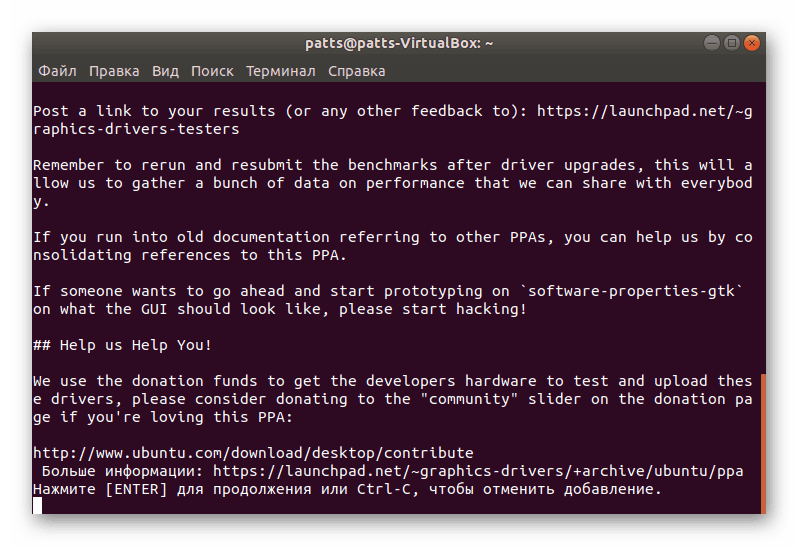The width and height of the screenshot is (798, 546).
Task: Close the terminal with the orange button
Action: coord(751,43)
